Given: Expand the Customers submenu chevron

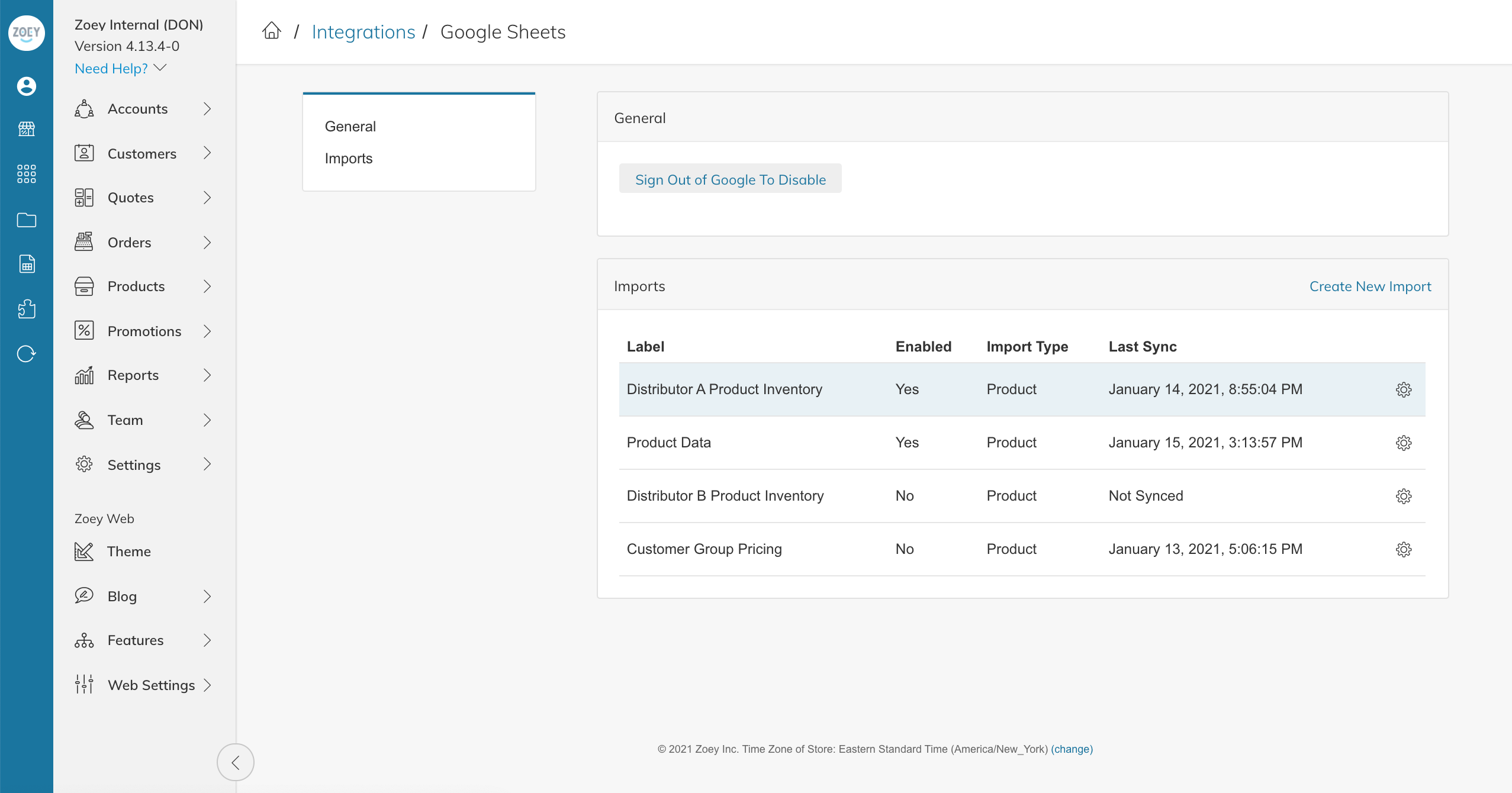Looking at the screenshot, I should click(207, 153).
